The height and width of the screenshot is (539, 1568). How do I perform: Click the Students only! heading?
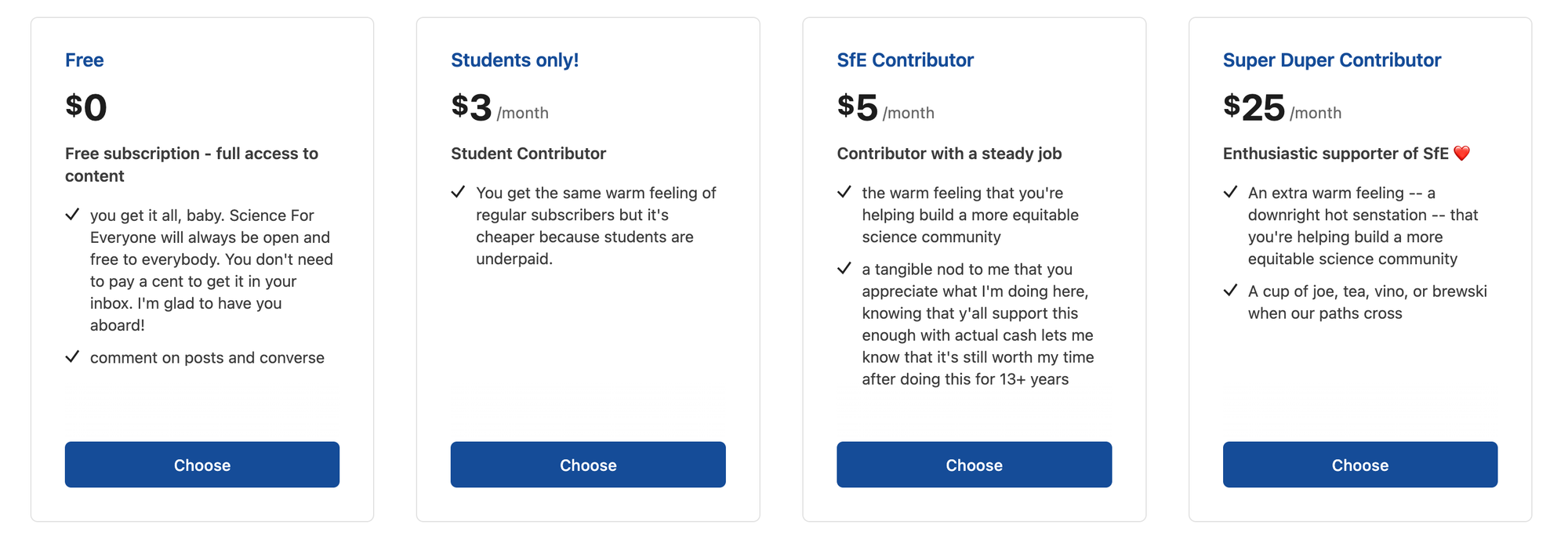514,60
